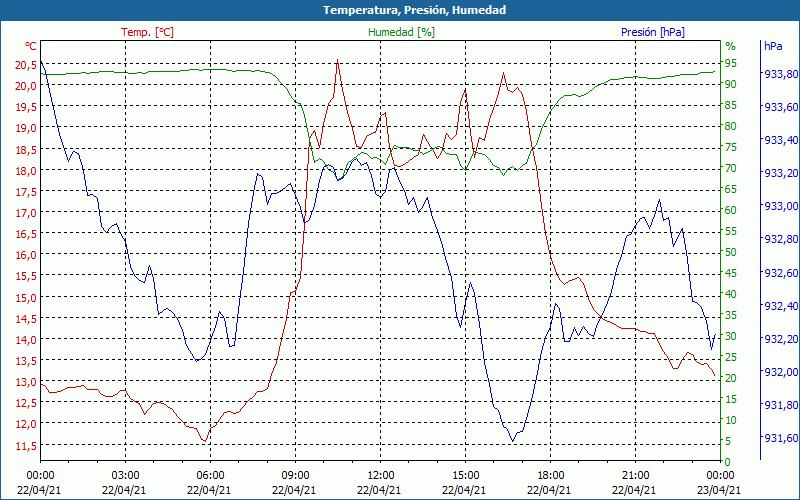Click the '933,60' pressure axis value
This screenshot has width=800, height=500.
pos(781,107)
